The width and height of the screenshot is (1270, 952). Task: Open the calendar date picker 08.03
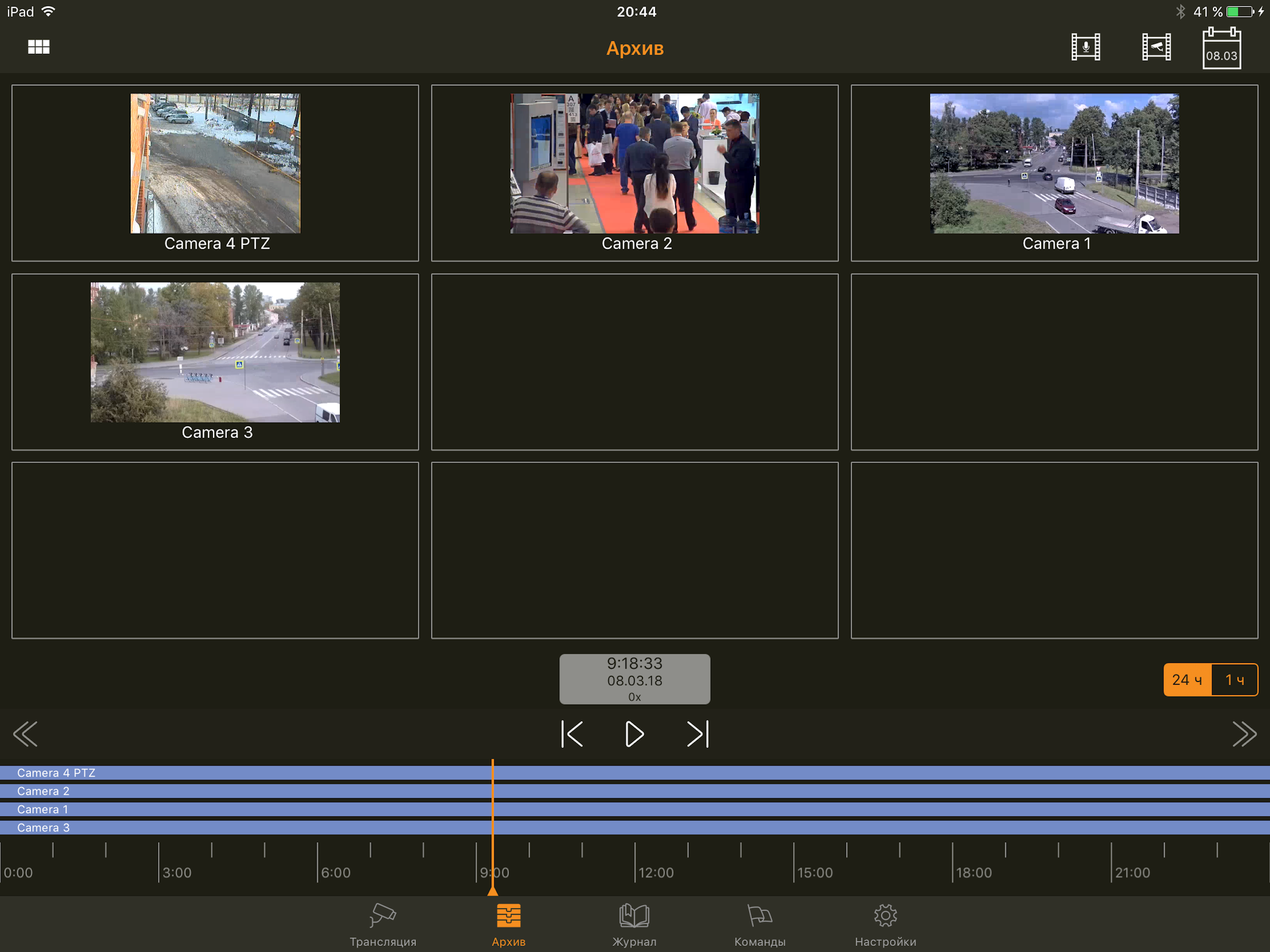tap(1221, 49)
